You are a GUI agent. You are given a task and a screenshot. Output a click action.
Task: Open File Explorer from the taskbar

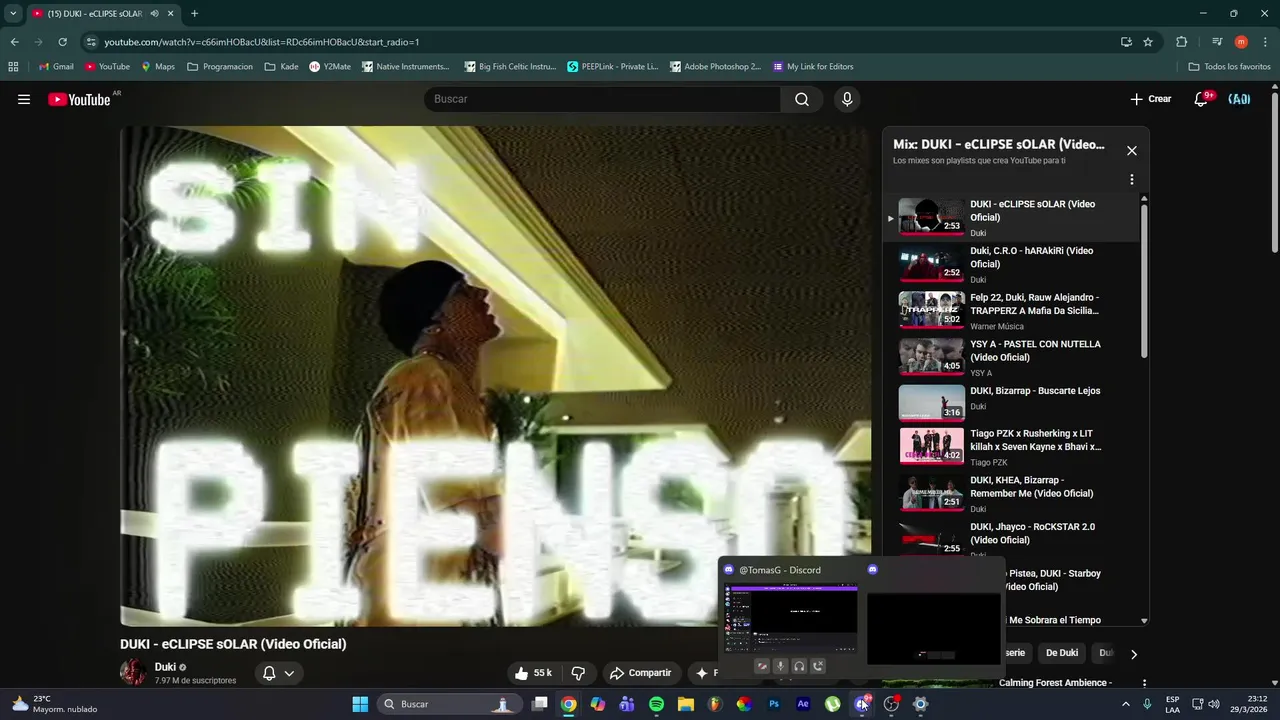click(x=686, y=704)
